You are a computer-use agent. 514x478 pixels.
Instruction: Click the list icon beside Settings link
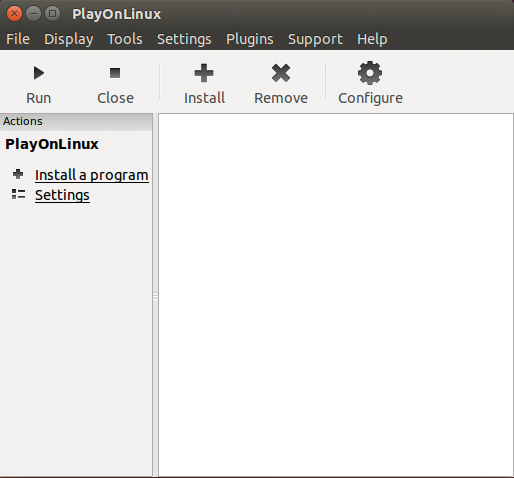coord(18,194)
